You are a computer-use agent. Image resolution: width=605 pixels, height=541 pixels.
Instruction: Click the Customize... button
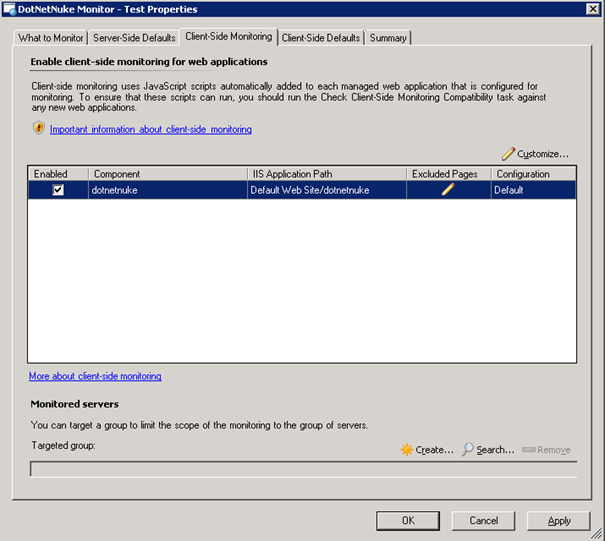[x=535, y=154]
